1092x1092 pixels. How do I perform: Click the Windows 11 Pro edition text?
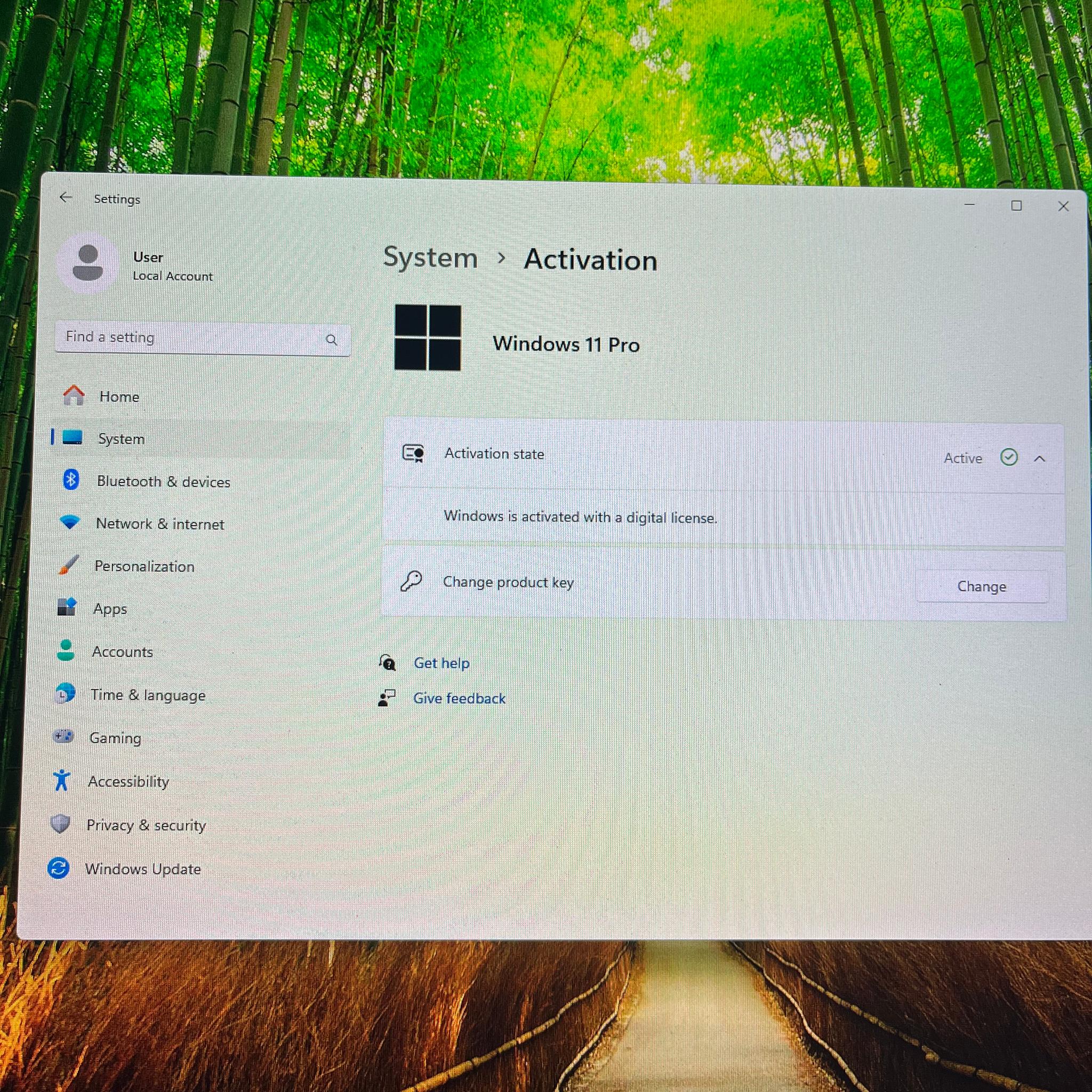566,344
